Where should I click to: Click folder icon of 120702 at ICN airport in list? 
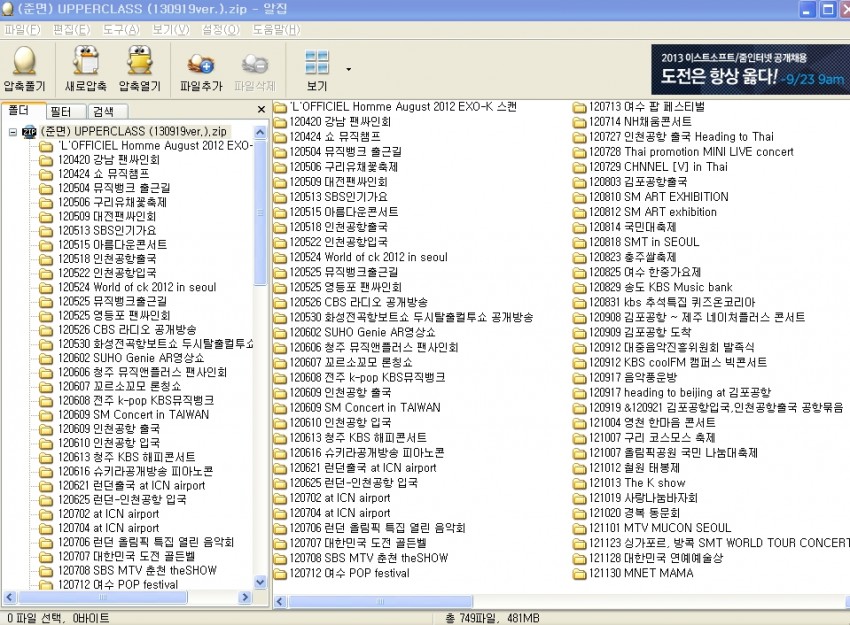[280, 498]
